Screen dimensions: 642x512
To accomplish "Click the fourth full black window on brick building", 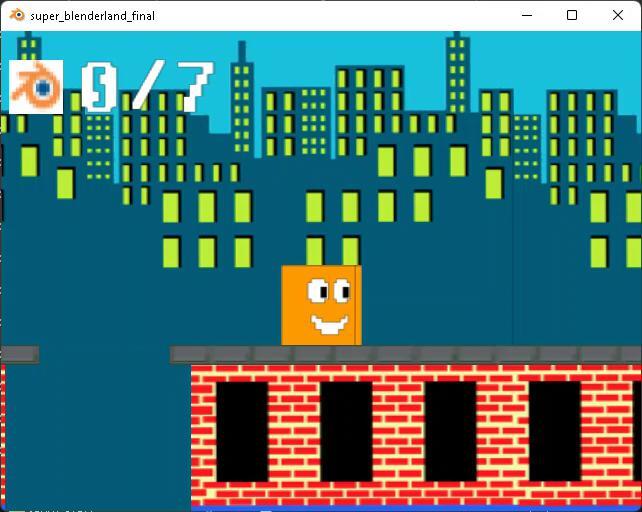I will 554,431.
